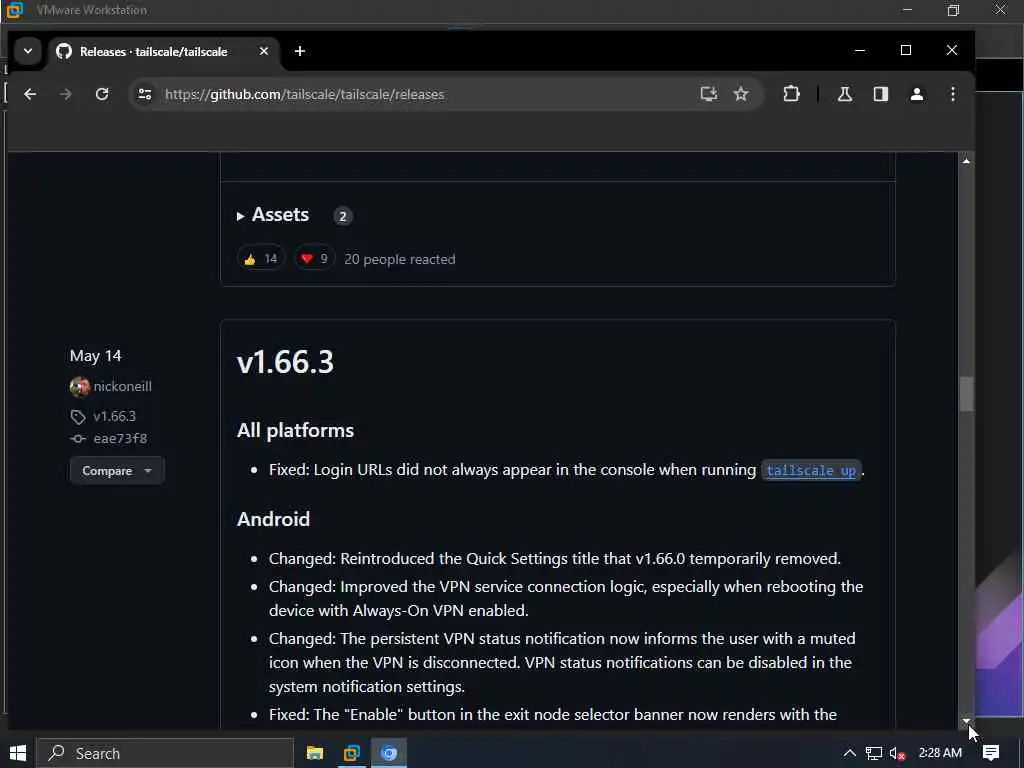Click the Android heading
Screen dimensions: 1024x768
[x=273, y=519]
